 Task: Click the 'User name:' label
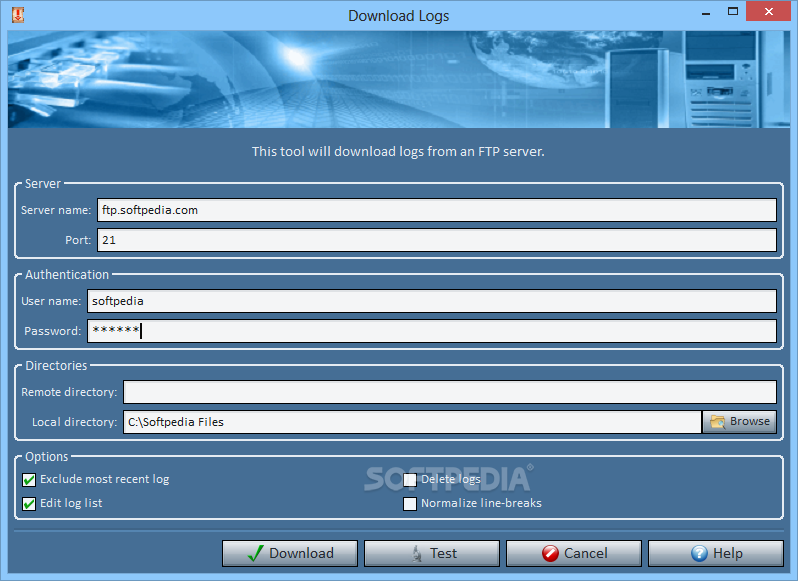pyautogui.click(x=51, y=301)
